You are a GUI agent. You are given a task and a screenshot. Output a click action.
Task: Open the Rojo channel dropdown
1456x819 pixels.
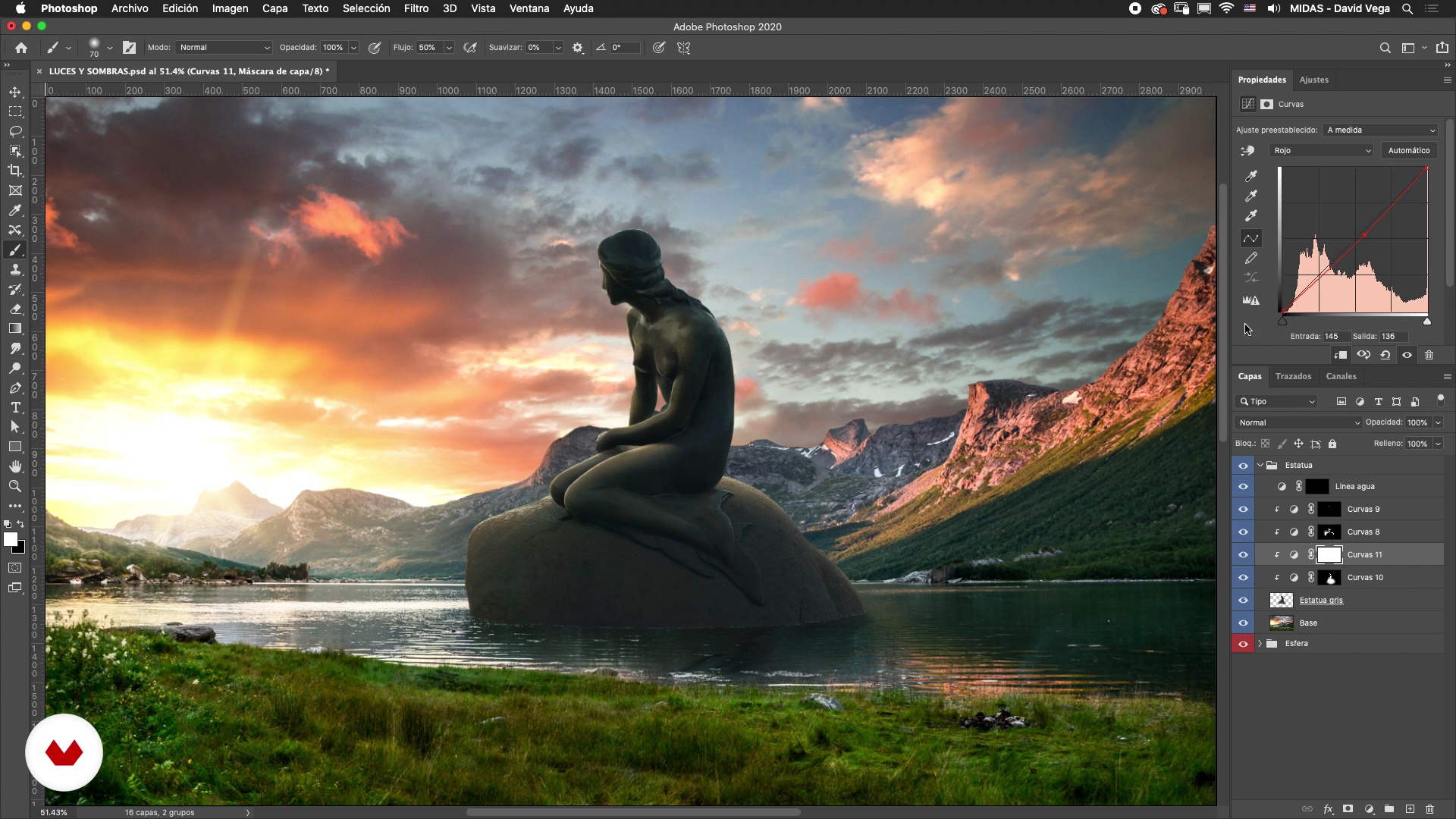click(x=1321, y=151)
